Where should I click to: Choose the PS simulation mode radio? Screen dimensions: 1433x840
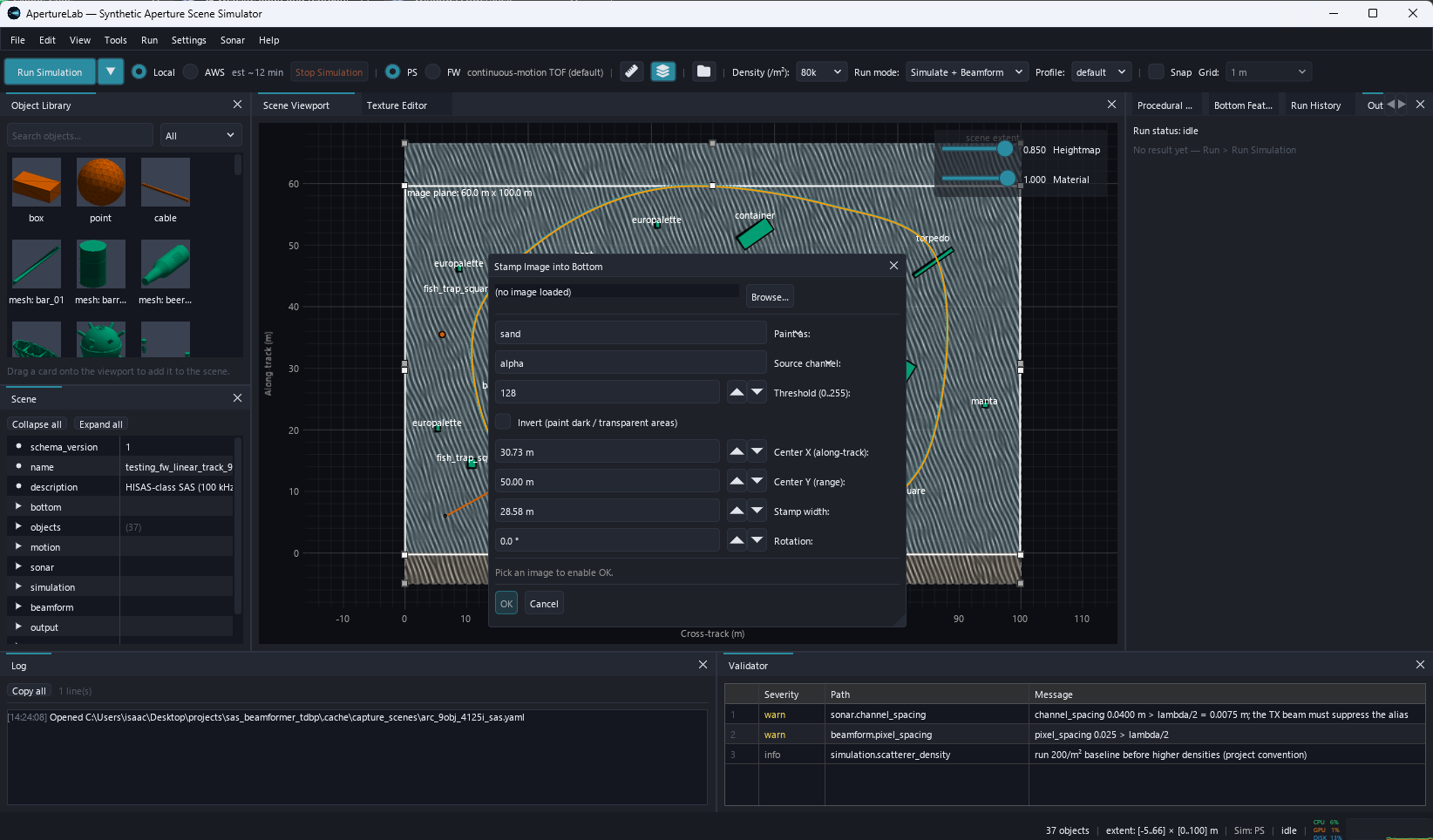click(x=392, y=71)
